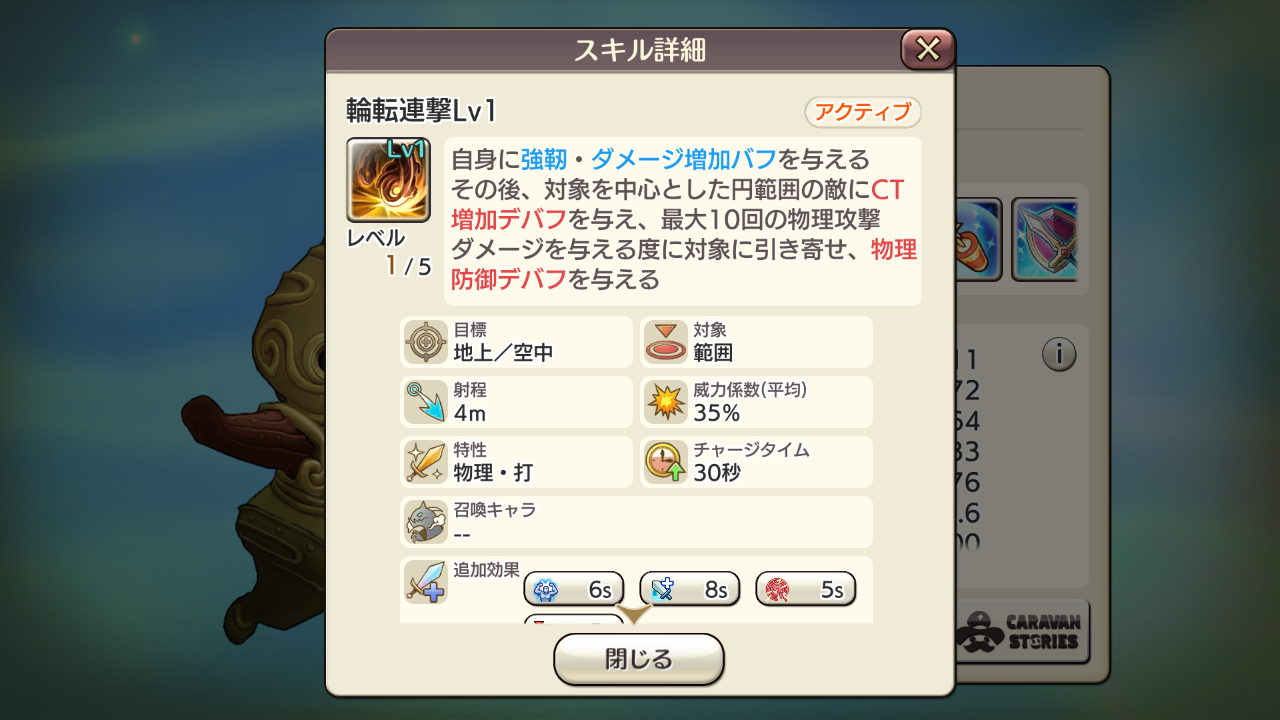Open the info (i) icon on stats panel
The image size is (1280, 720).
point(1059,354)
